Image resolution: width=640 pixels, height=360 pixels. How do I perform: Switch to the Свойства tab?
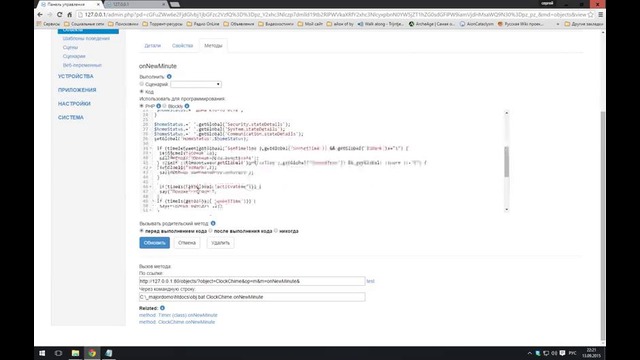click(x=182, y=46)
